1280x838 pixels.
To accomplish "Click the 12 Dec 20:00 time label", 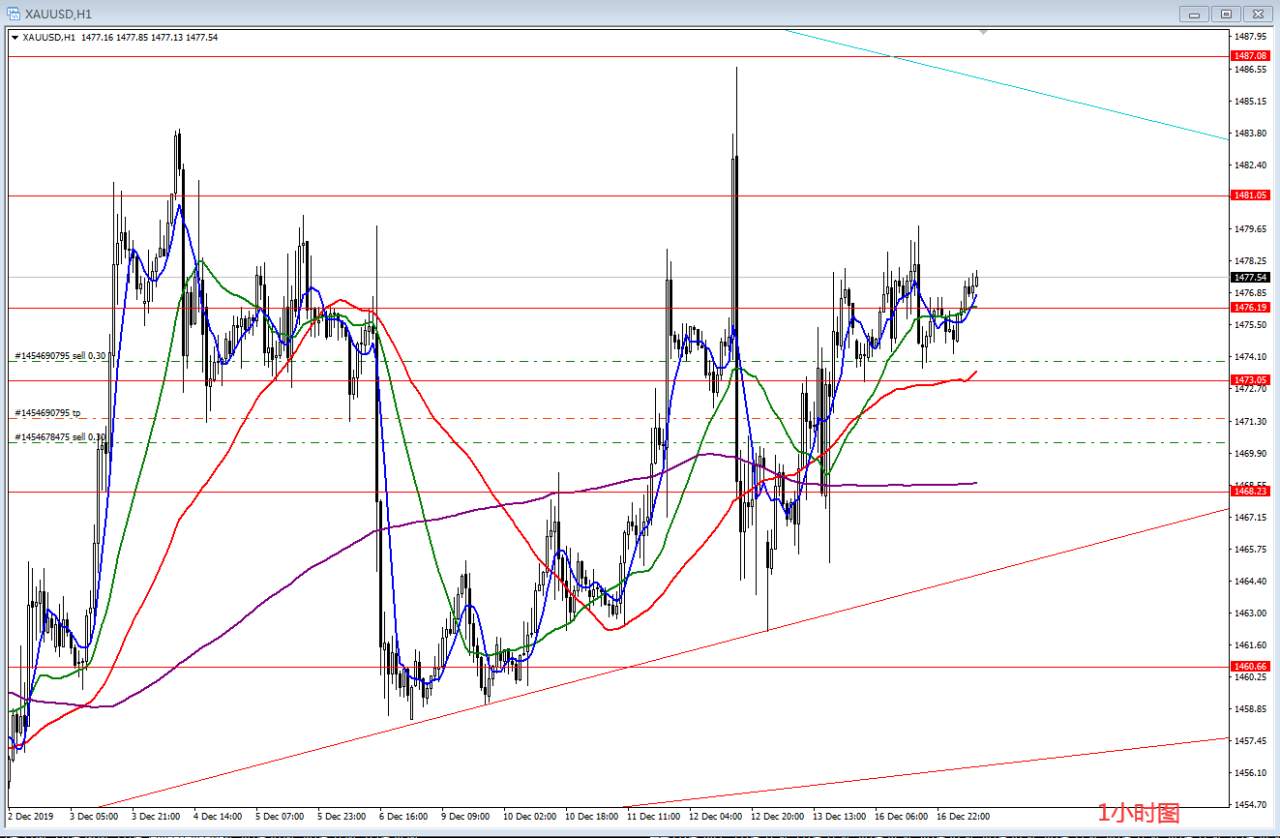I will pyautogui.click(x=776, y=816).
